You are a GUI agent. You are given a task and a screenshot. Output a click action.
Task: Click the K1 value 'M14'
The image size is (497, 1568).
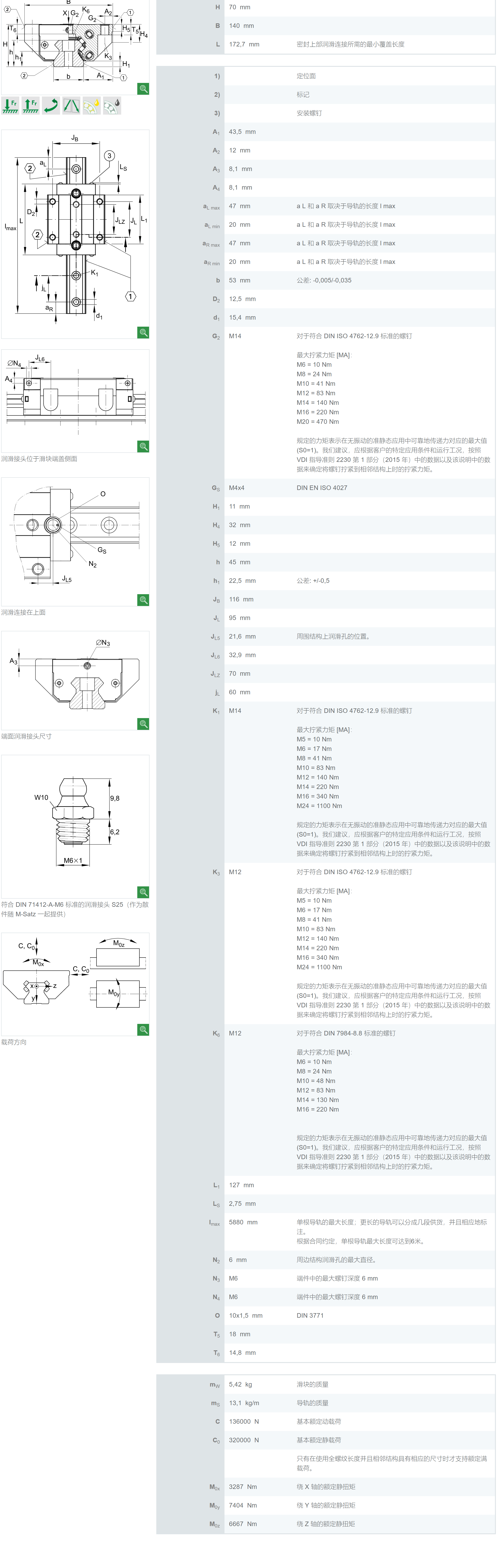click(x=235, y=711)
